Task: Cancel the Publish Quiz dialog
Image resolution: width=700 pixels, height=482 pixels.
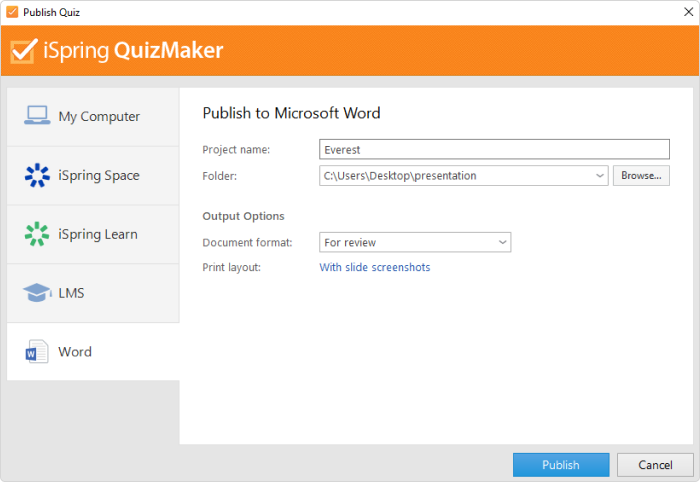Action: 655,465
